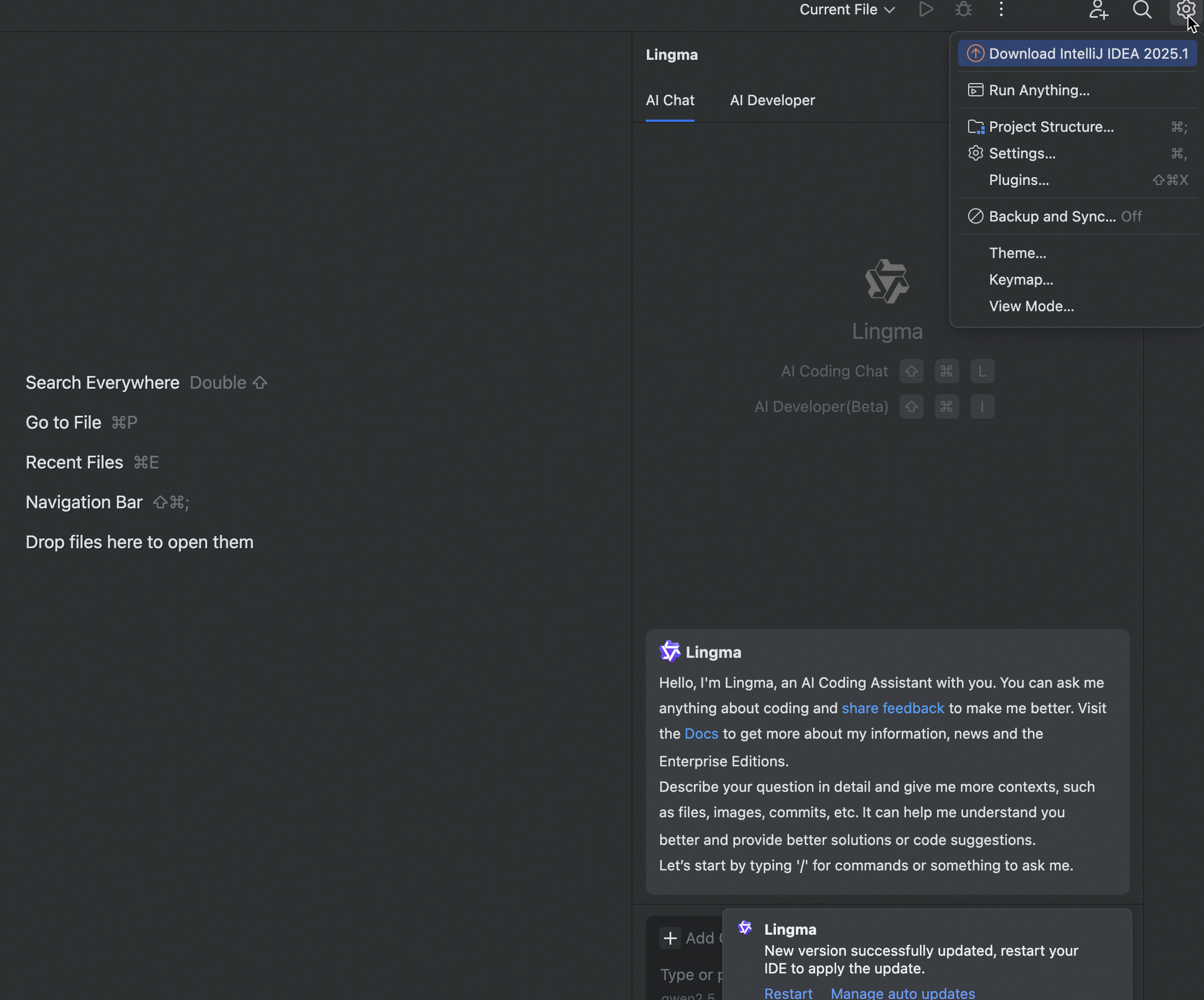Screen dimensions: 1204x1000
Task: Switch to the AI Developer tab
Action: pos(772,100)
